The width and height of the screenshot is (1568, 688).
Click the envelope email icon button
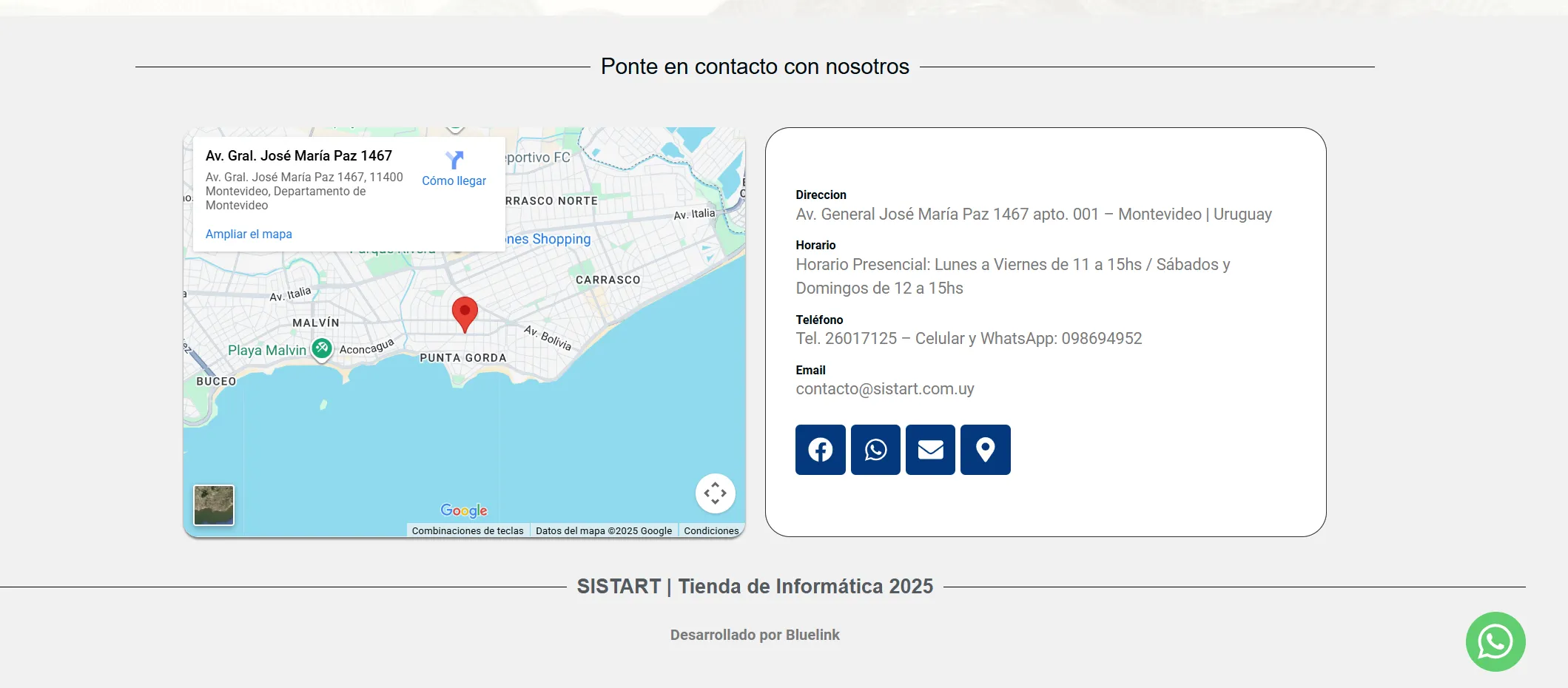(930, 450)
